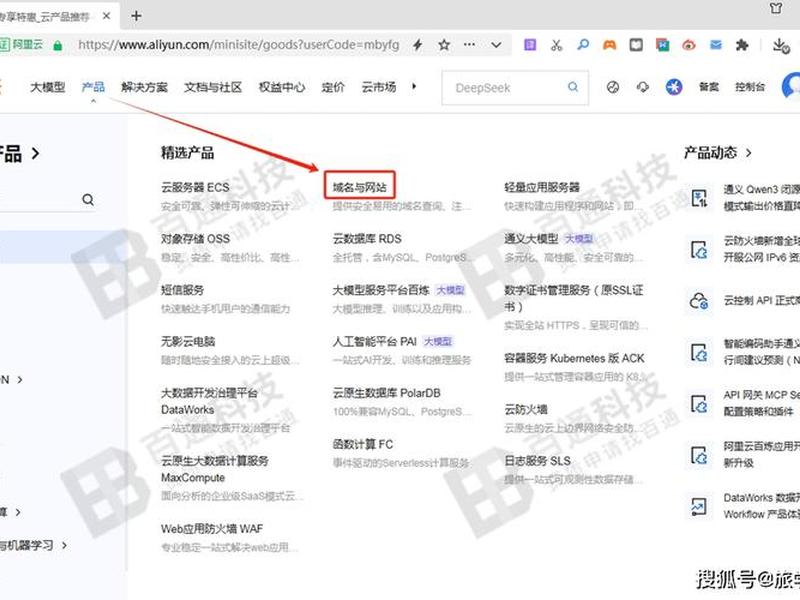This screenshot has height=600, width=800.
Task: Open the 云市场 navigation item
Action: tap(379, 87)
